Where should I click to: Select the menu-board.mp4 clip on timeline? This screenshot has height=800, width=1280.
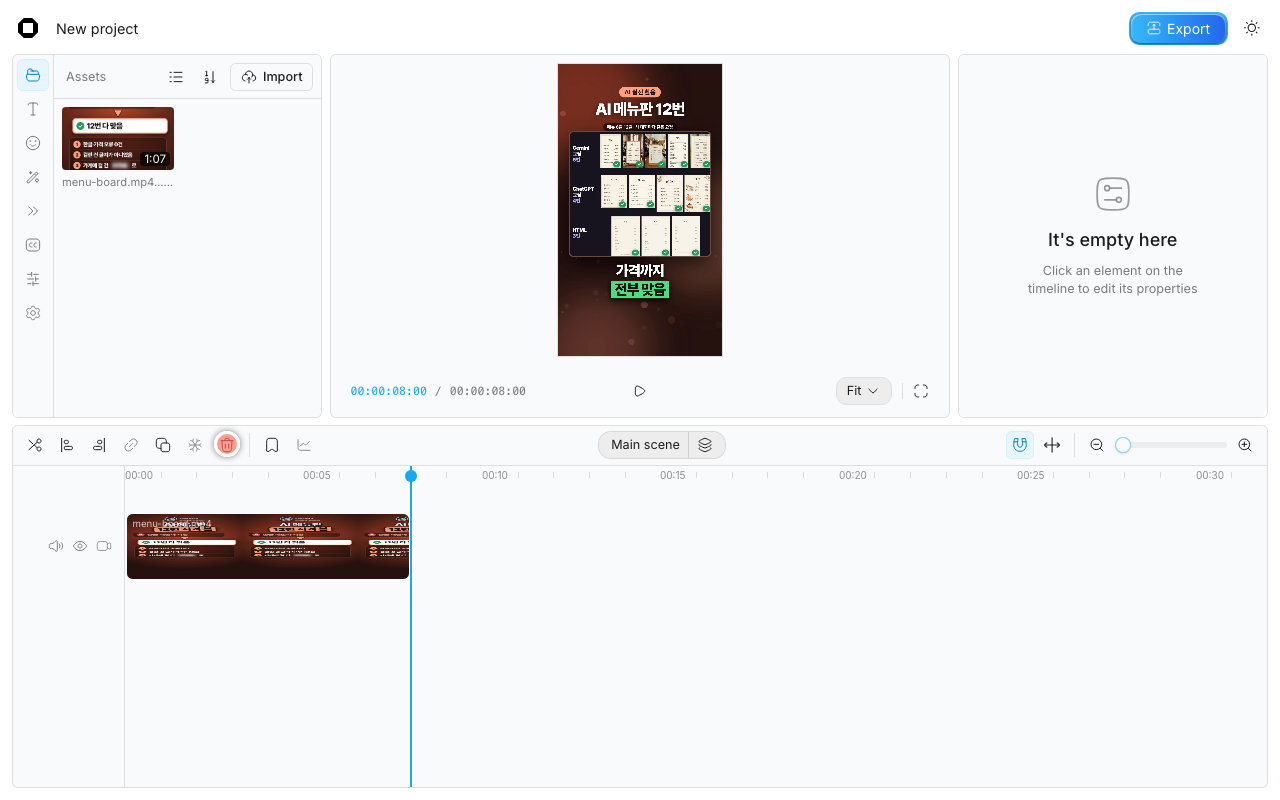[268, 546]
